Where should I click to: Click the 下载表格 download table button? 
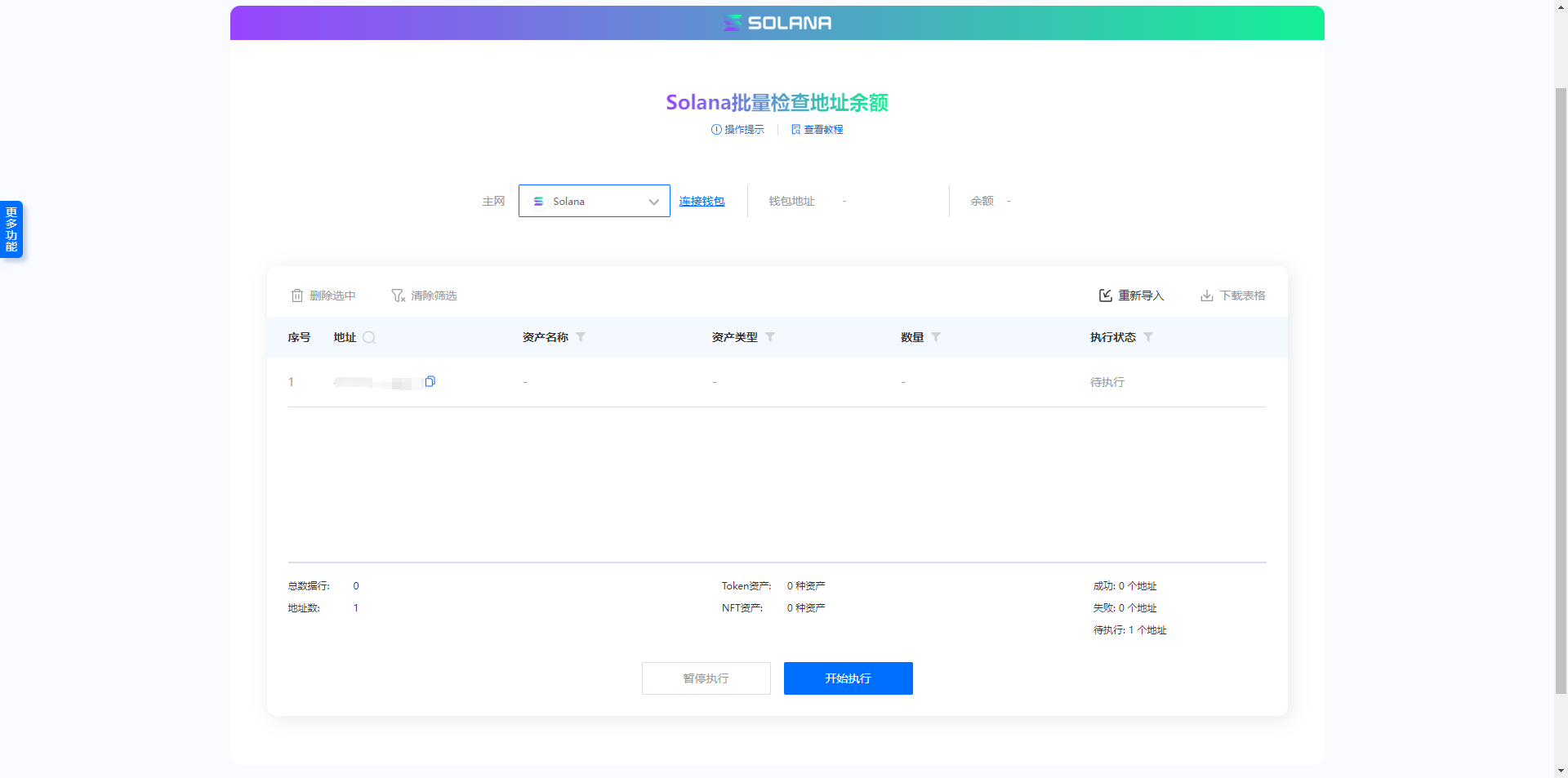(x=1232, y=296)
